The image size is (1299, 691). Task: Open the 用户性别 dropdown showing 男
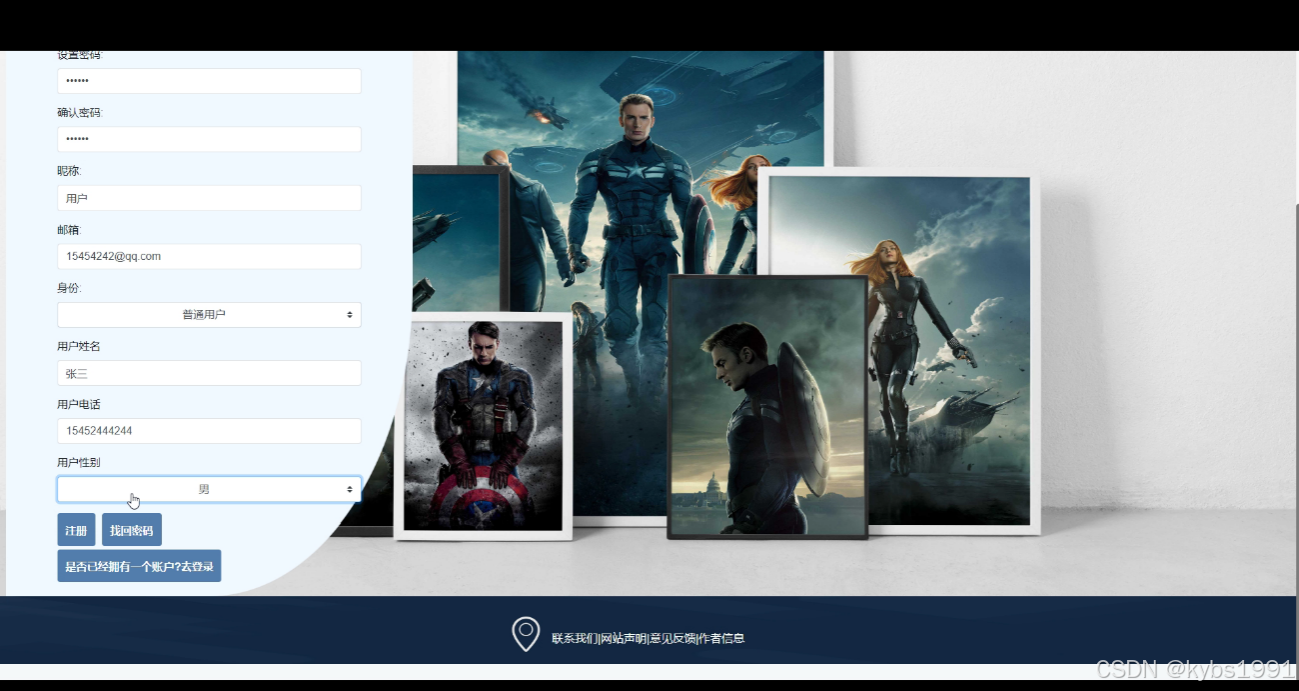[209, 489]
